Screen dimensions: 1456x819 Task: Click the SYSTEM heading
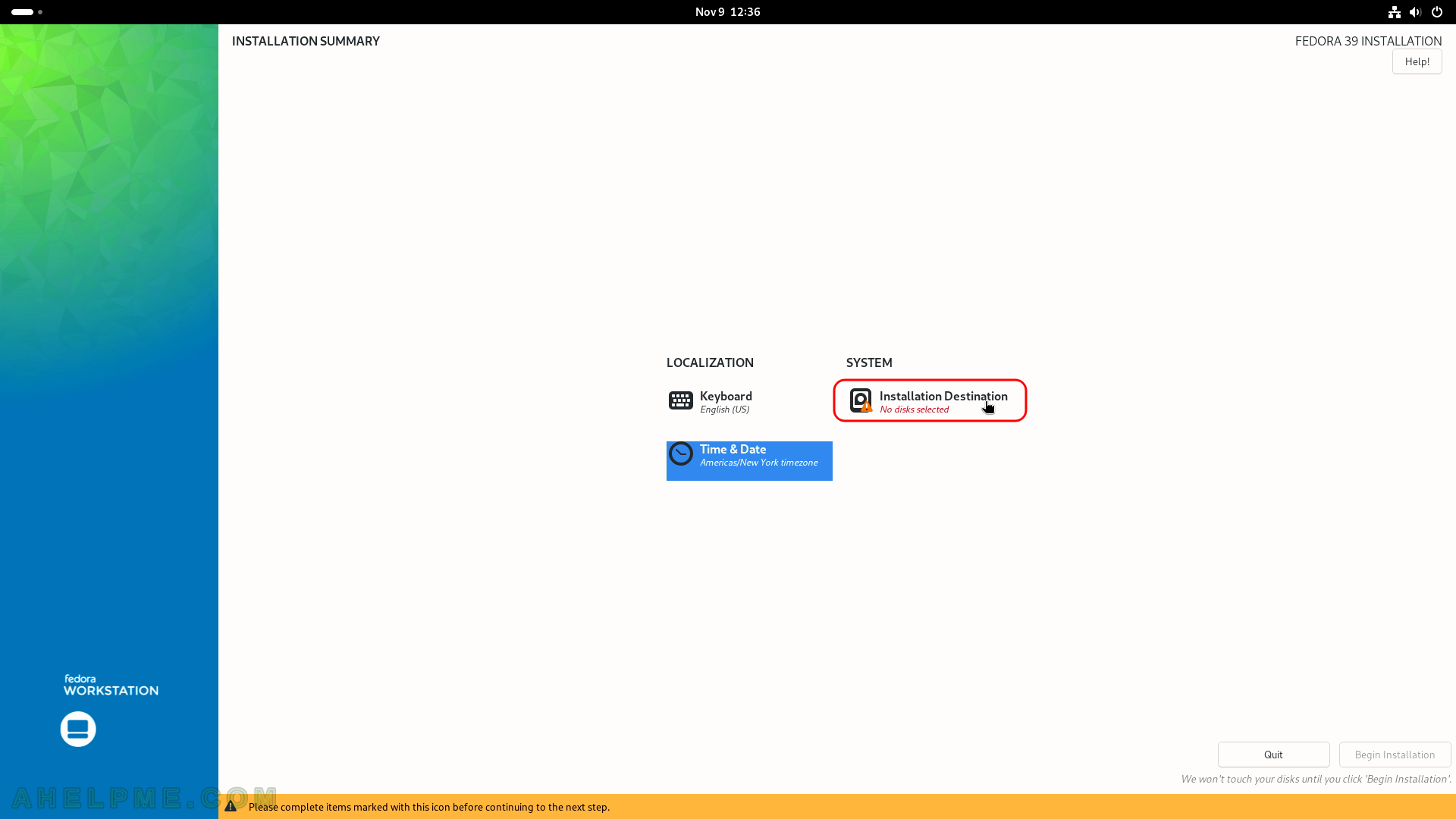[869, 362]
